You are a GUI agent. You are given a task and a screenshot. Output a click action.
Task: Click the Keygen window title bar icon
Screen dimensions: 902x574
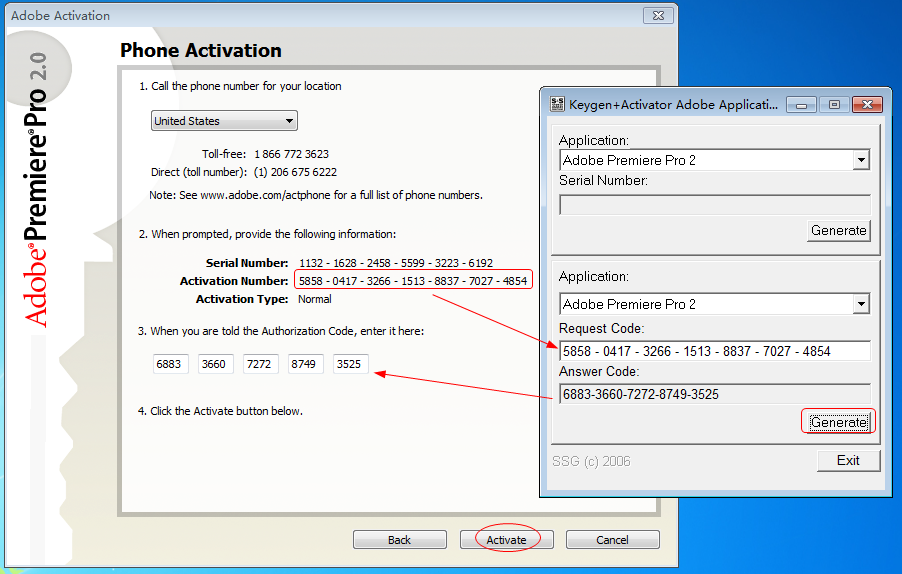pyautogui.click(x=557, y=104)
